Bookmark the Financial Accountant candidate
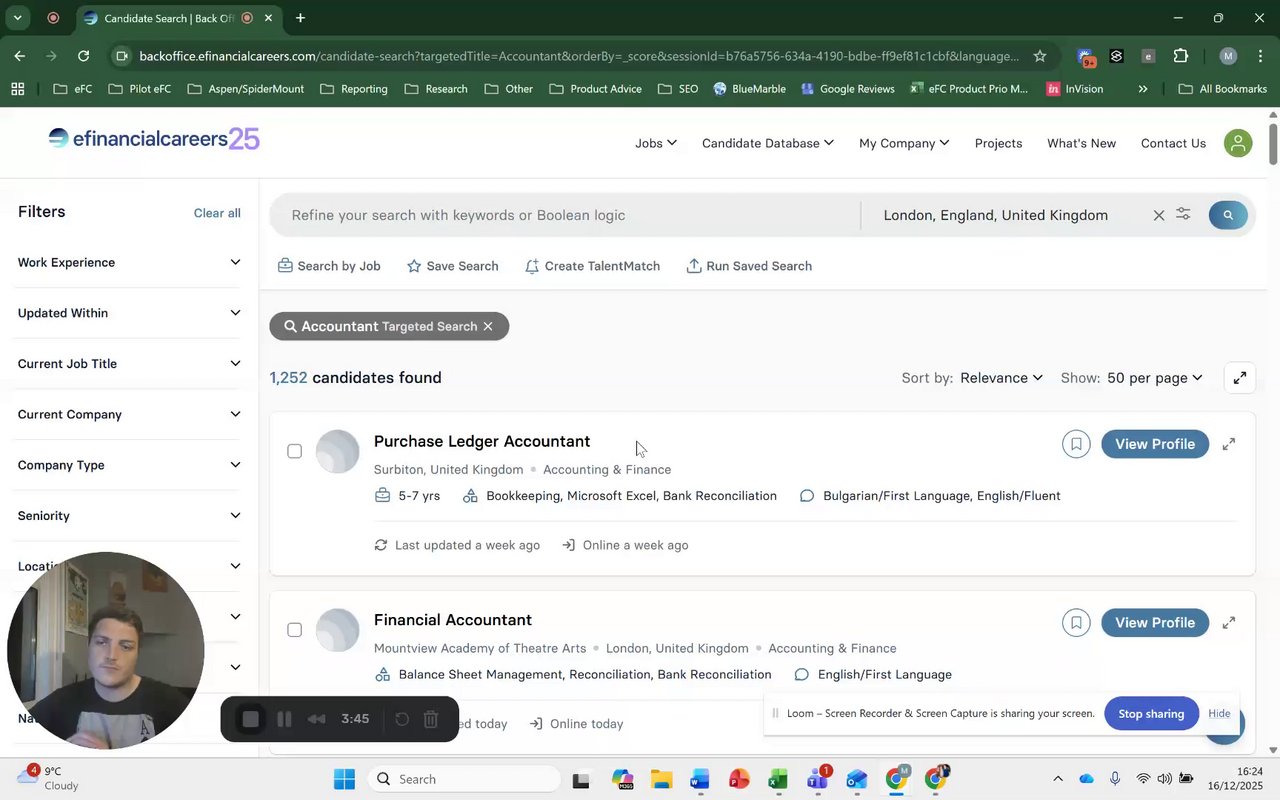 click(1076, 623)
